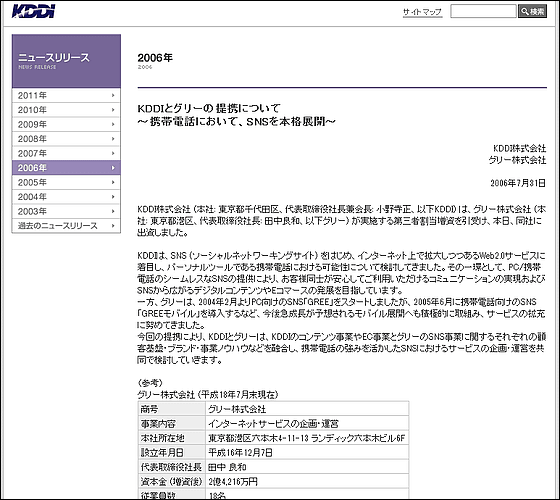560x500 pixels.
Task: Click subtitle 携帯電話において、SNSを本格展開
Action: (x=237, y=122)
